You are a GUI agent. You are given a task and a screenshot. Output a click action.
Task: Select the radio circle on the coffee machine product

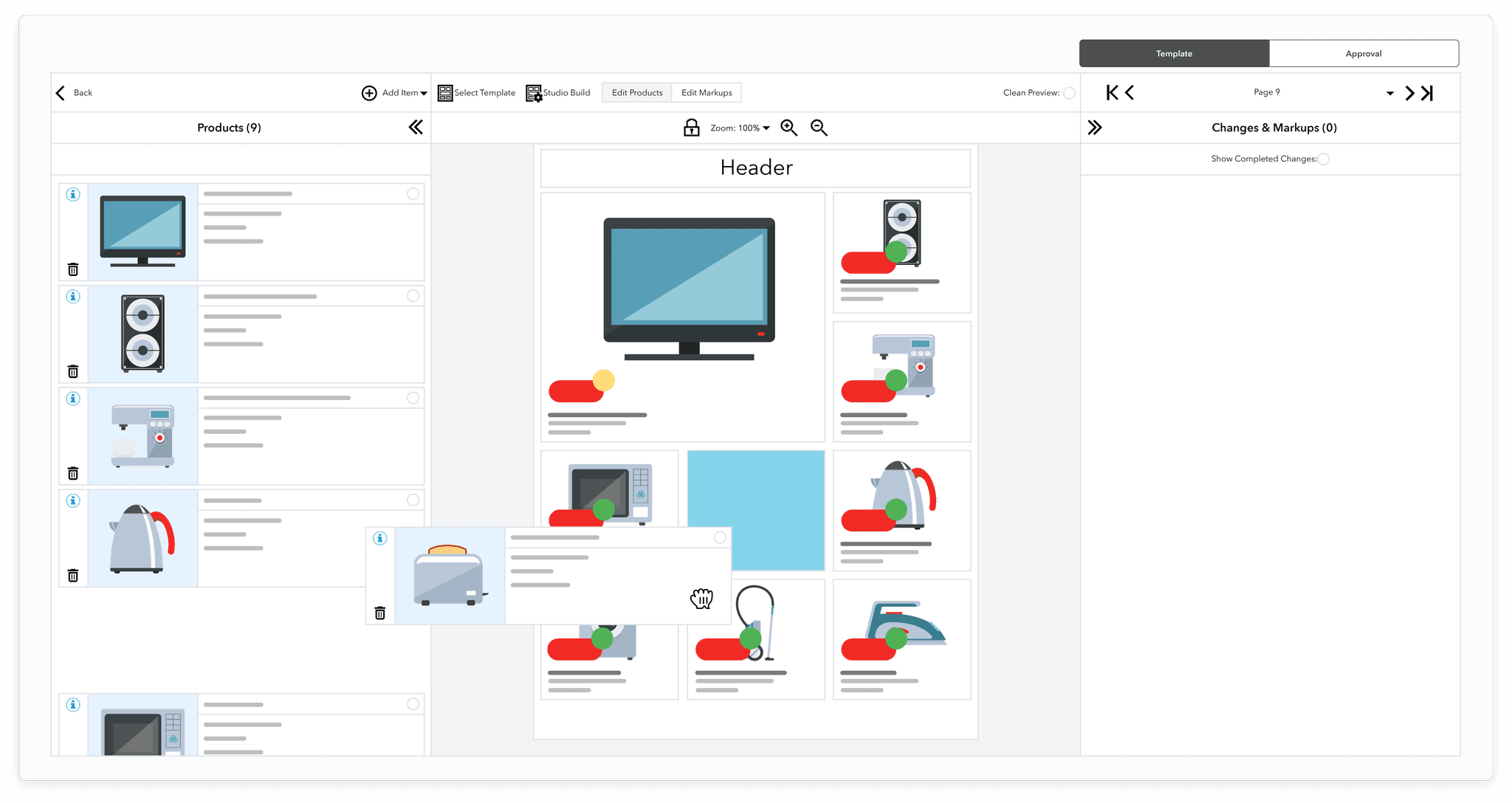point(412,398)
